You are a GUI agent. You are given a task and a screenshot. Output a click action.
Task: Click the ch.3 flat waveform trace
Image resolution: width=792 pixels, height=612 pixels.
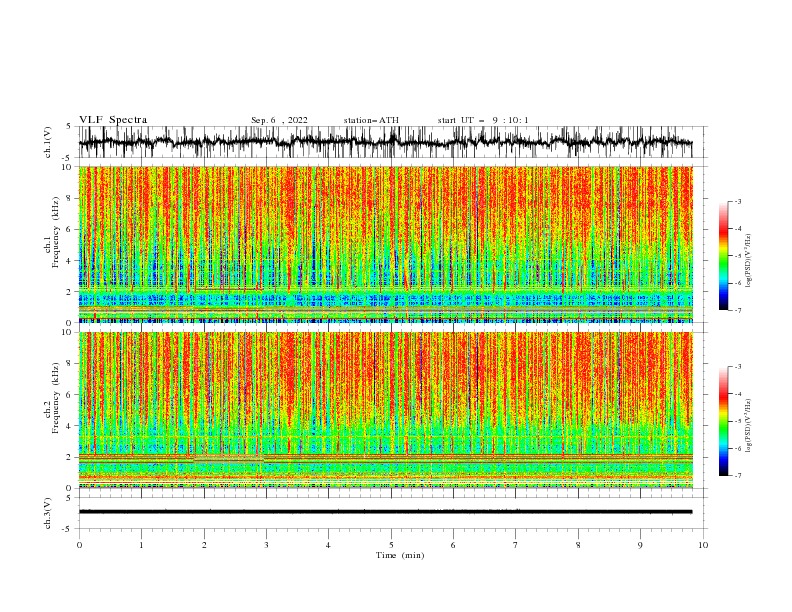[385, 512]
